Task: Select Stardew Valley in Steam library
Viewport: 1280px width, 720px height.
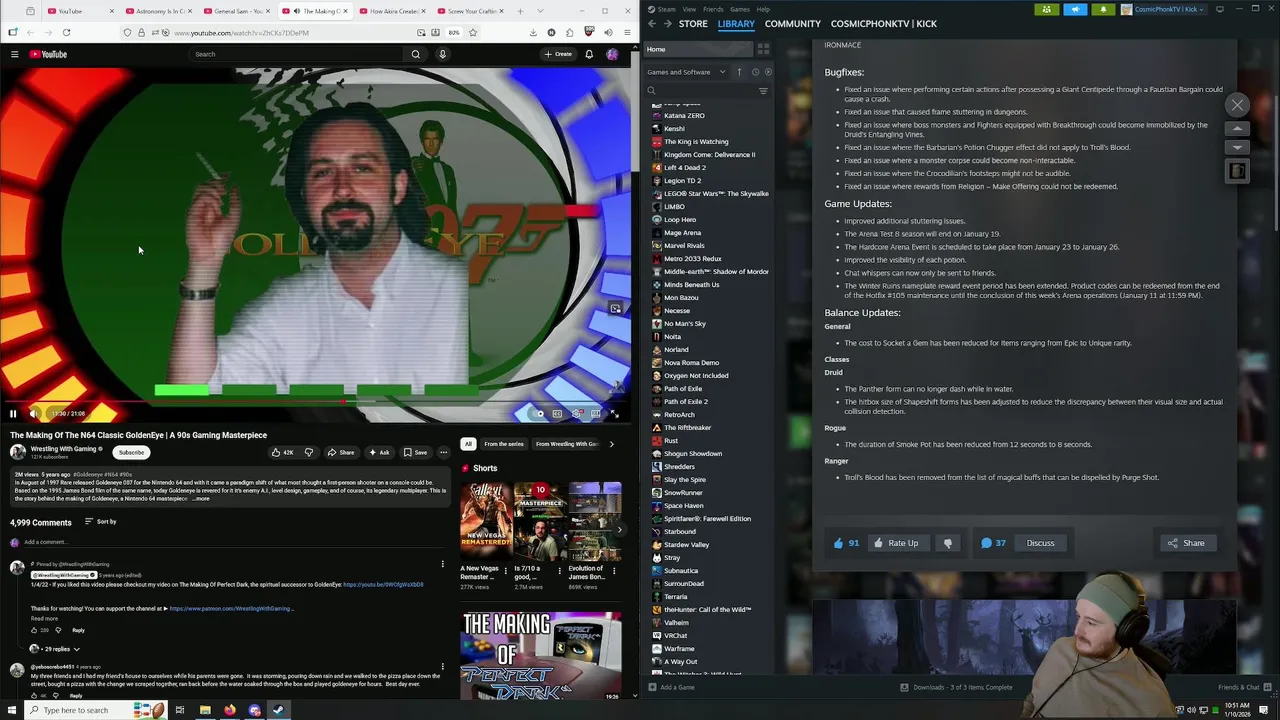Action: (686, 545)
